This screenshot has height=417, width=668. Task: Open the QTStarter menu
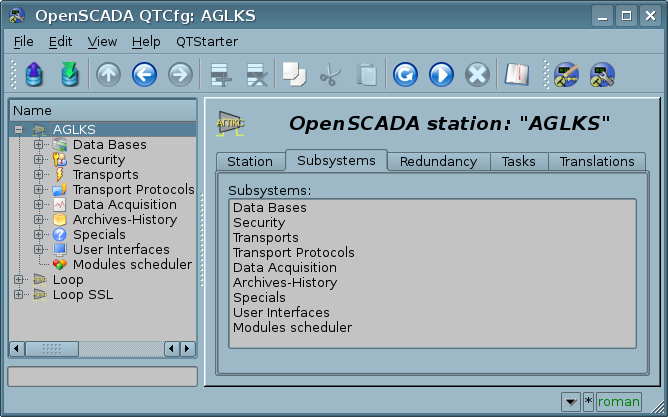(x=207, y=42)
